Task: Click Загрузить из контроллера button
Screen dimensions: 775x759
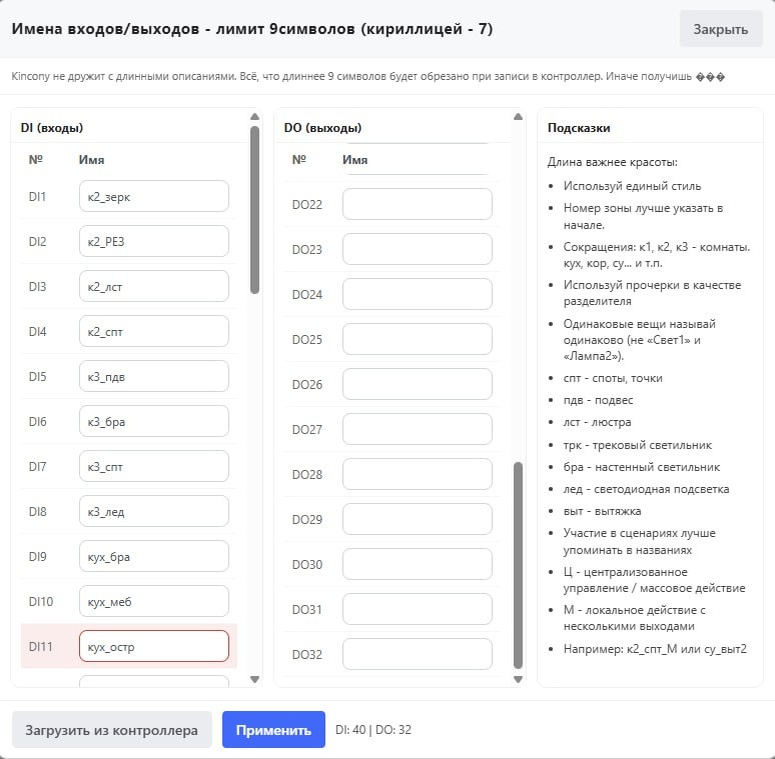Action: click(x=112, y=730)
